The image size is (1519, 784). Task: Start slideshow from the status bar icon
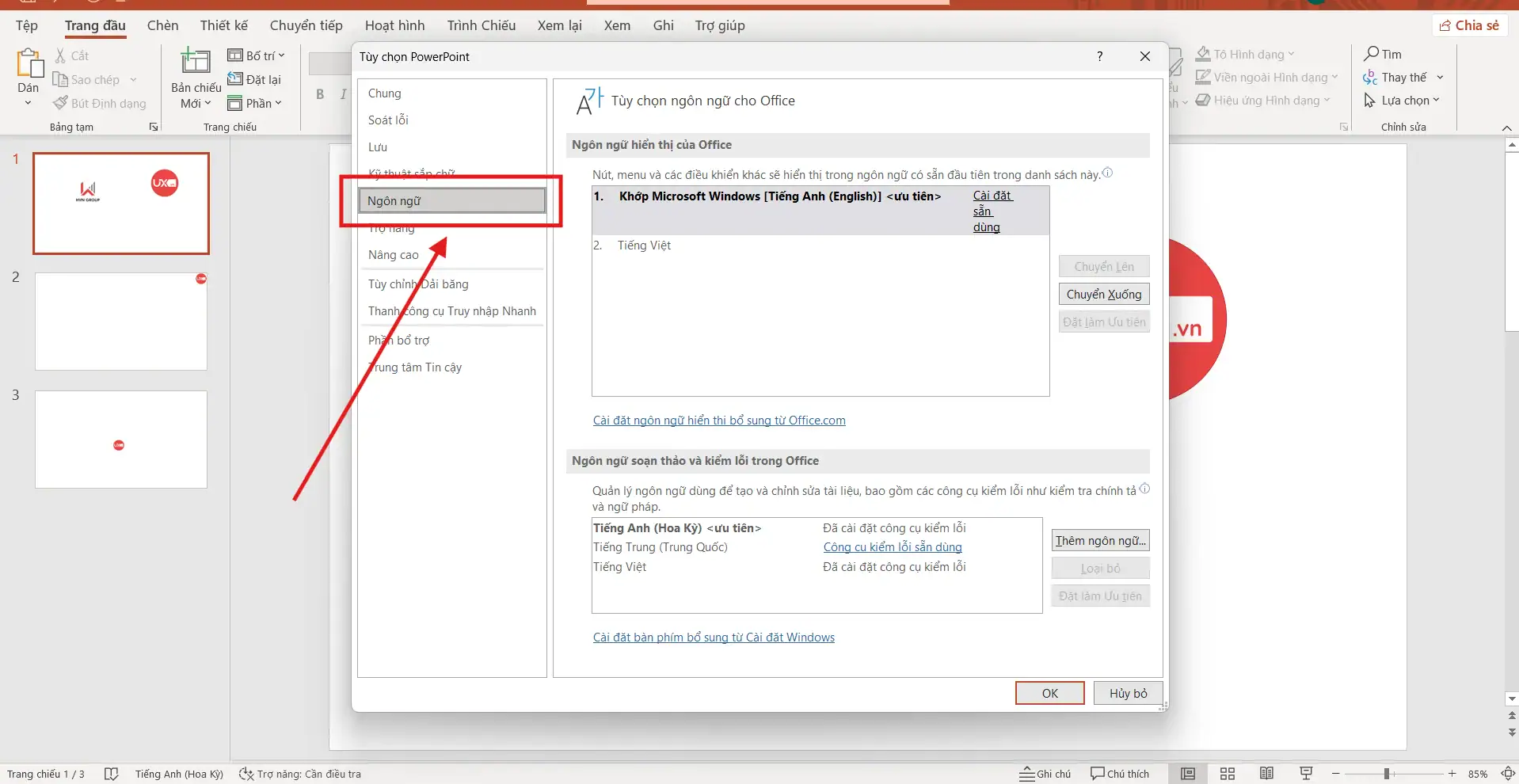coord(1306,774)
